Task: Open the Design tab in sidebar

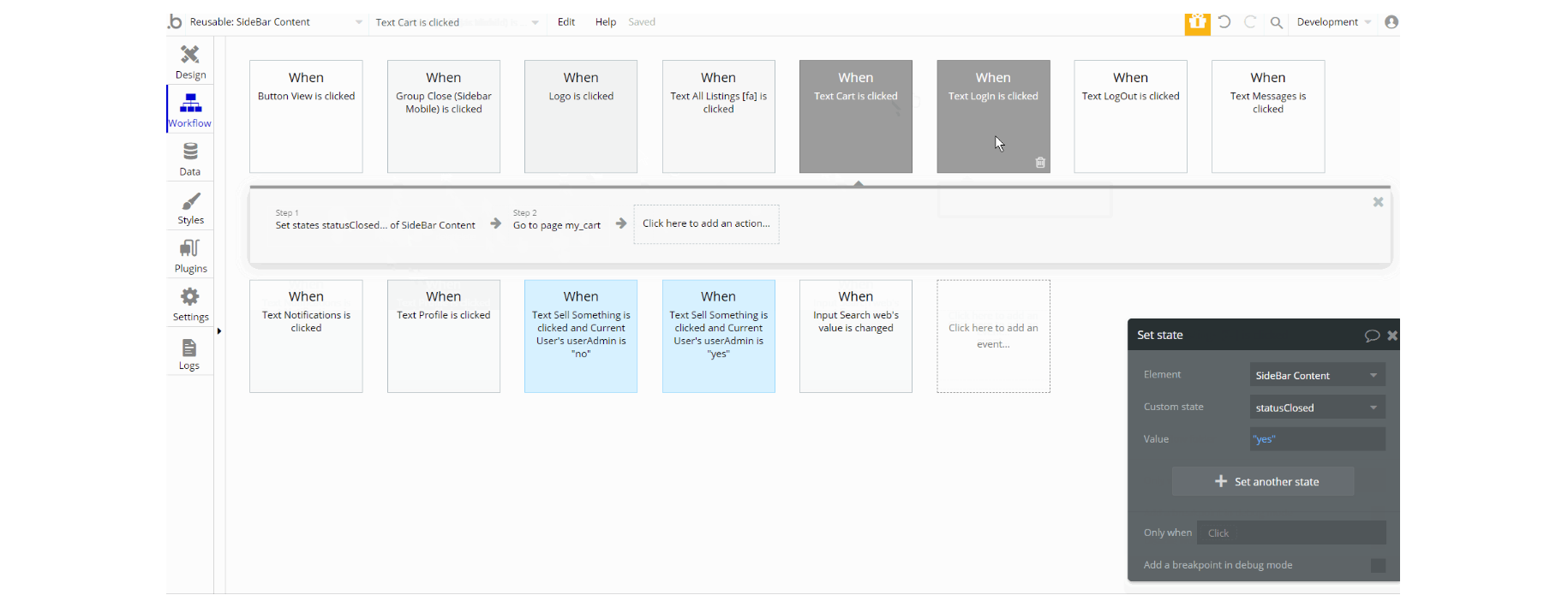Action: (x=190, y=61)
